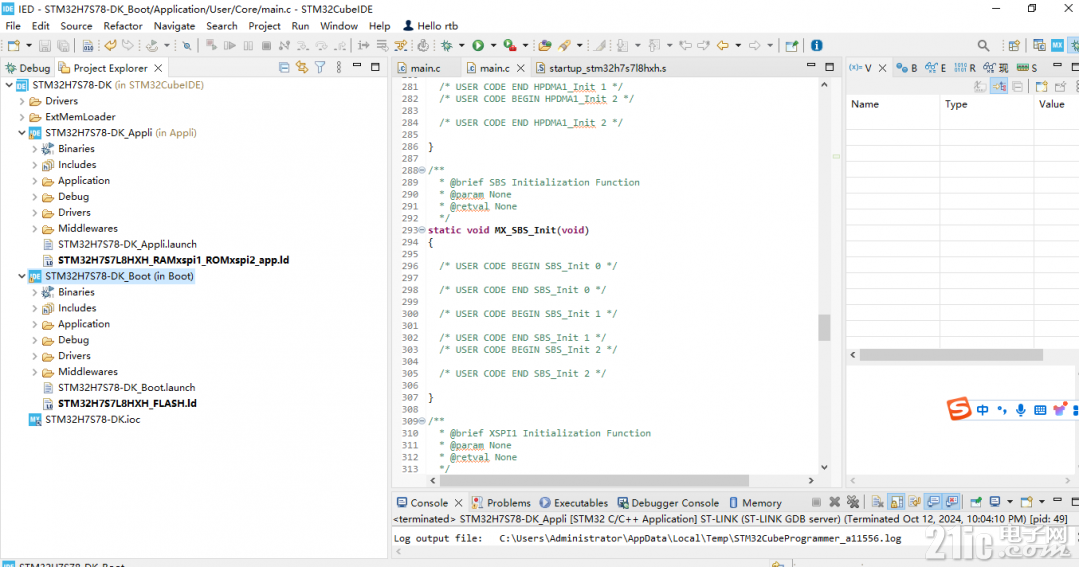The width and height of the screenshot is (1079, 567).
Task: Toggle Instruction Stepping Mode icon
Action: click(363, 45)
